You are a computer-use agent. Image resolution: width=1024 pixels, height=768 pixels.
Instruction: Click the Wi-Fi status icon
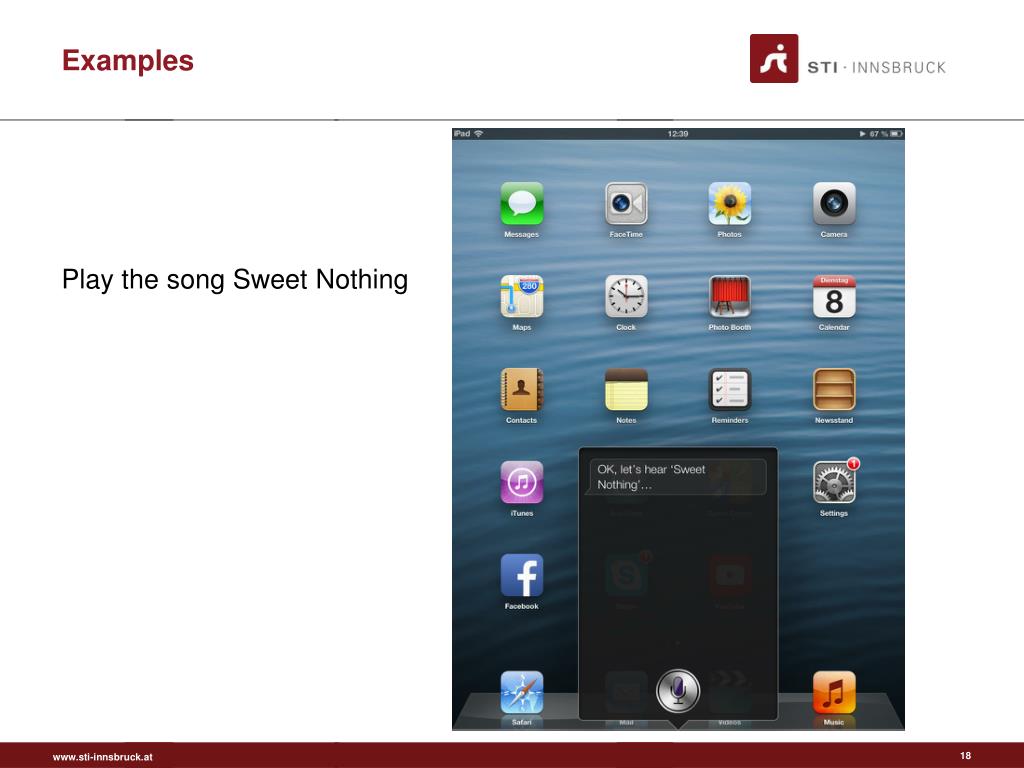(x=479, y=134)
